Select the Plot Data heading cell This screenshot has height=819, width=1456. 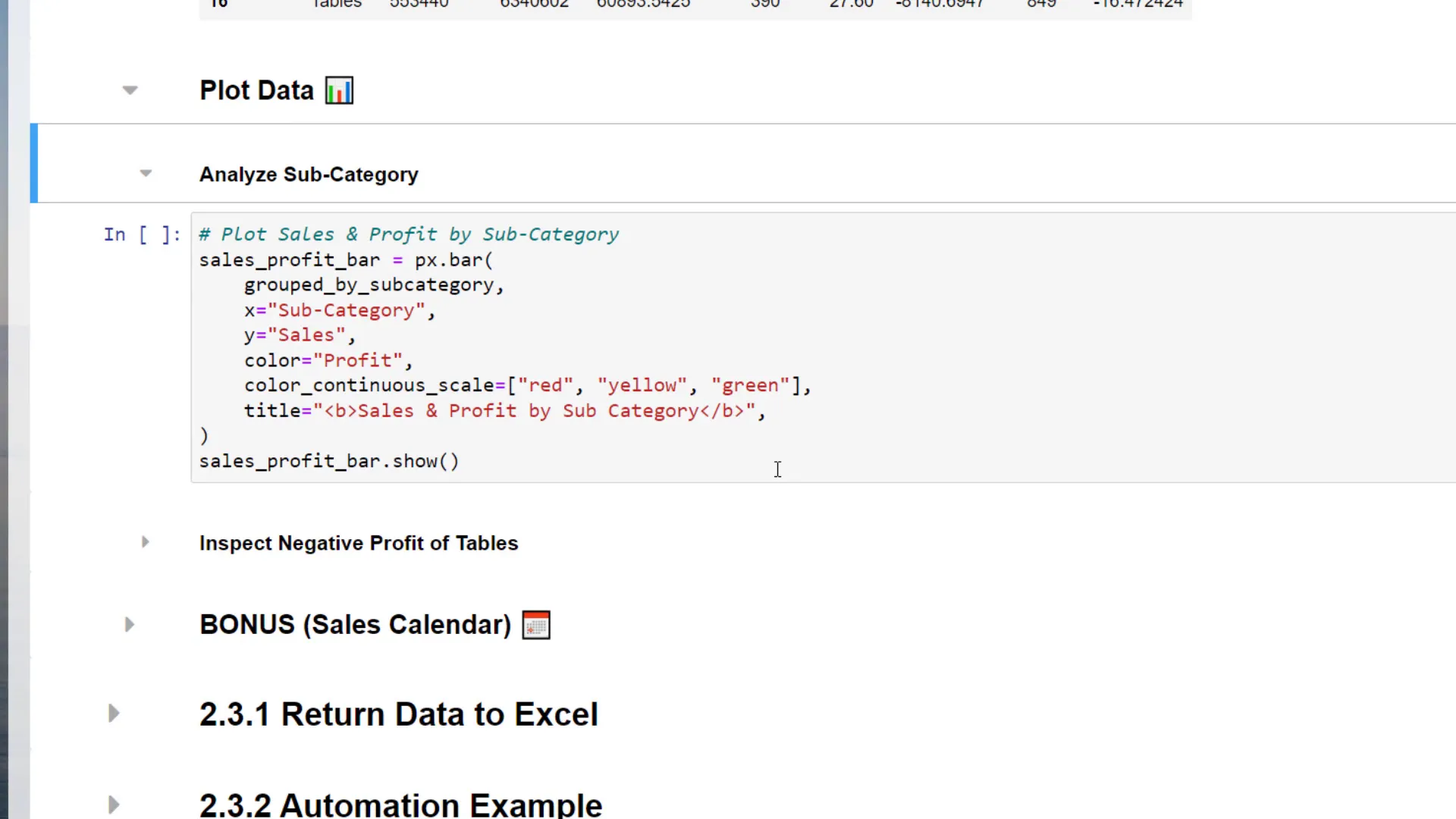point(256,90)
